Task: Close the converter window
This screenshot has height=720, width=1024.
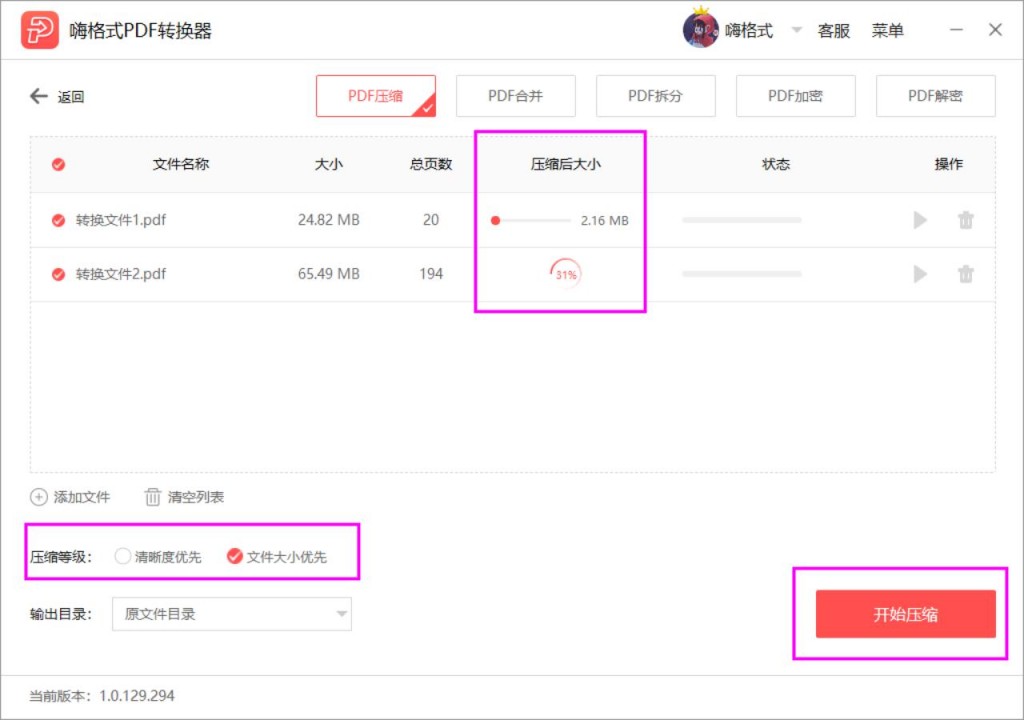Action: click(995, 30)
